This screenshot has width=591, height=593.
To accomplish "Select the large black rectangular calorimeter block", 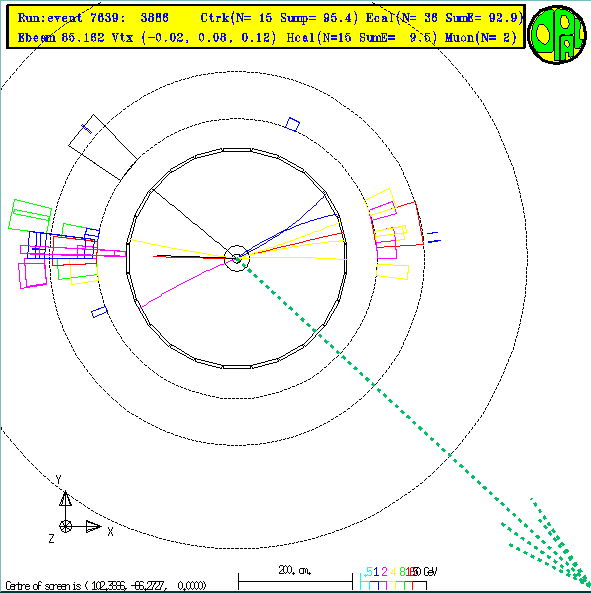I will point(103,147).
